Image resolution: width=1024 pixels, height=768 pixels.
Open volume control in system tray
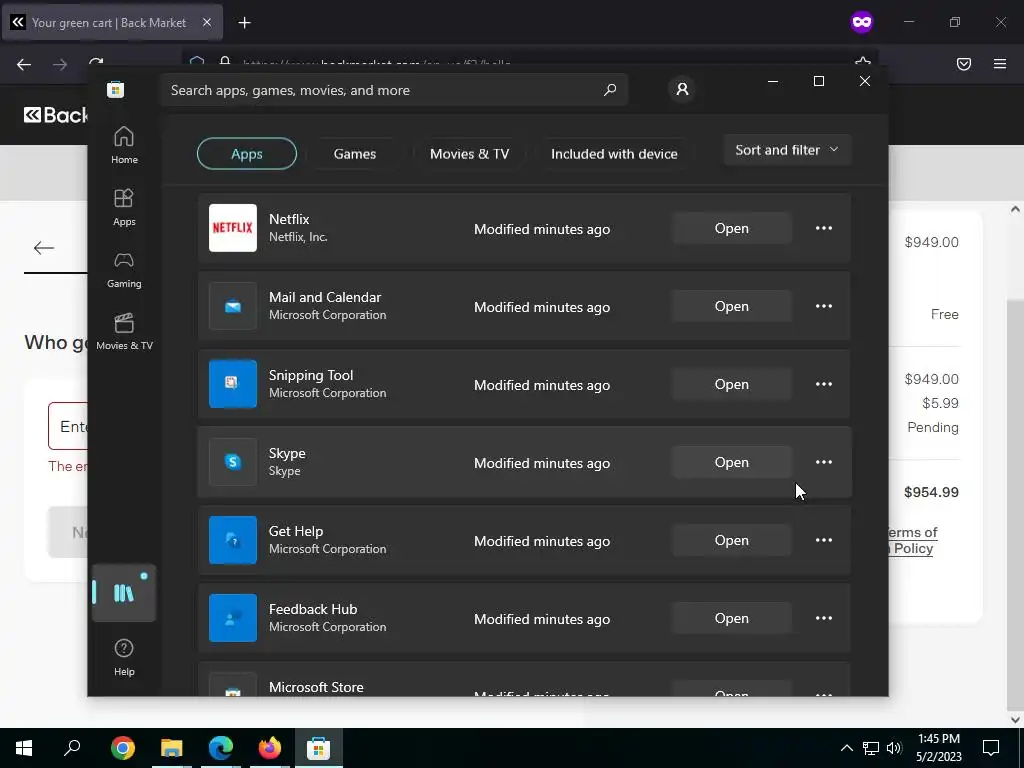894,748
